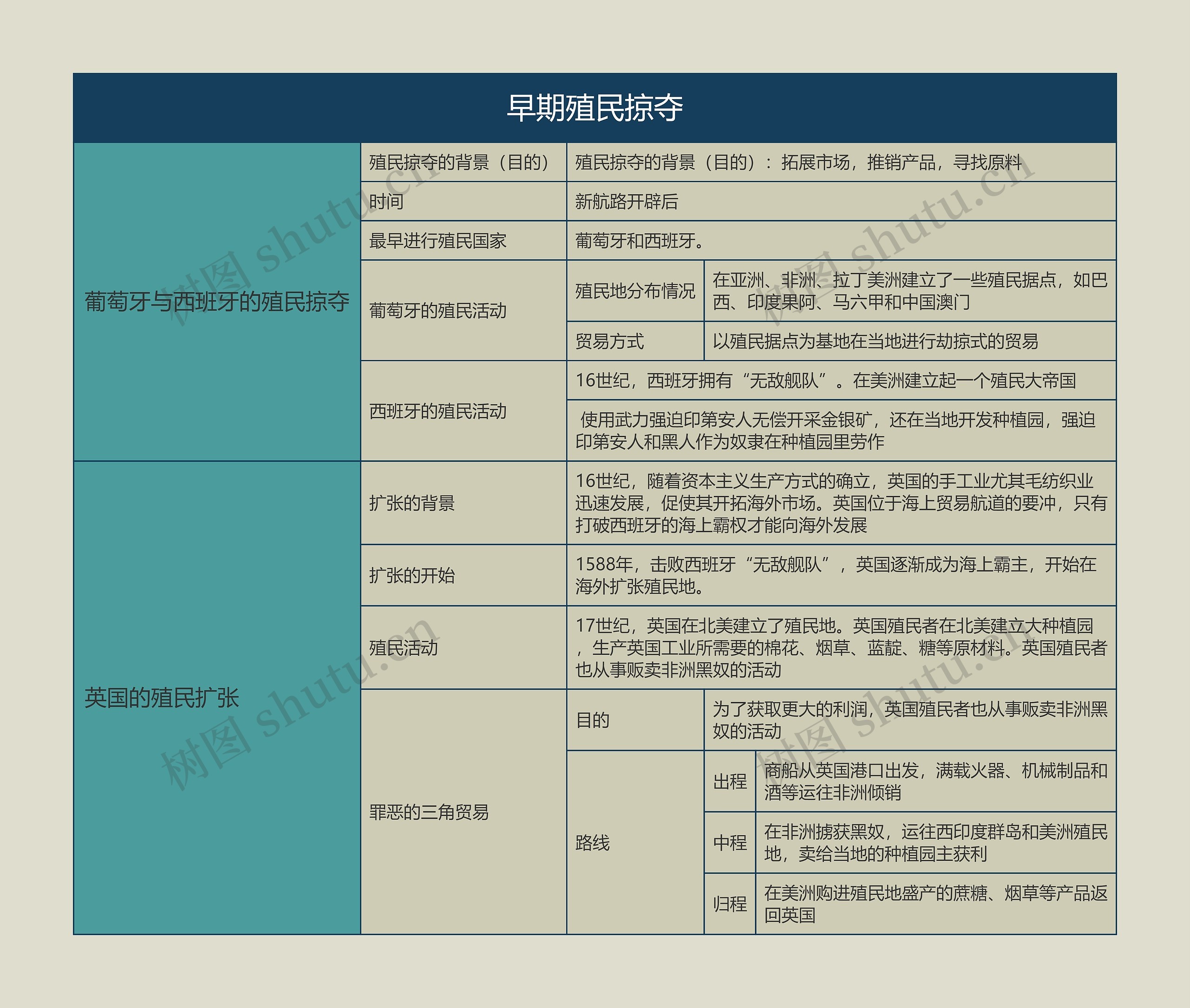Image resolution: width=1190 pixels, height=1008 pixels.
Task: Click the 1588年，击败西班牙“无敌舰队” cell
Action: (x=841, y=575)
